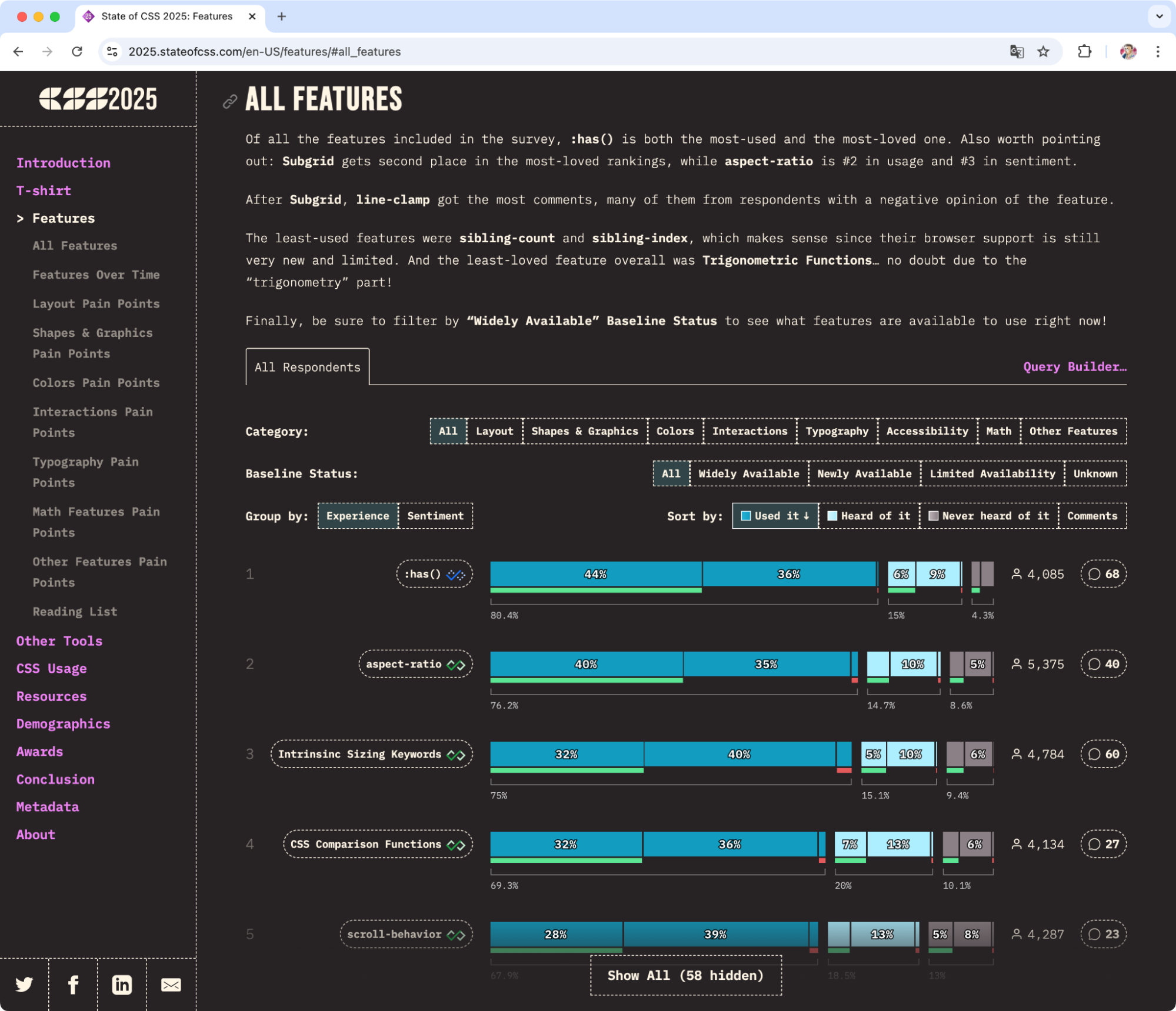Group features by Sentiment
1176x1011 pixels.
[435, 516]
